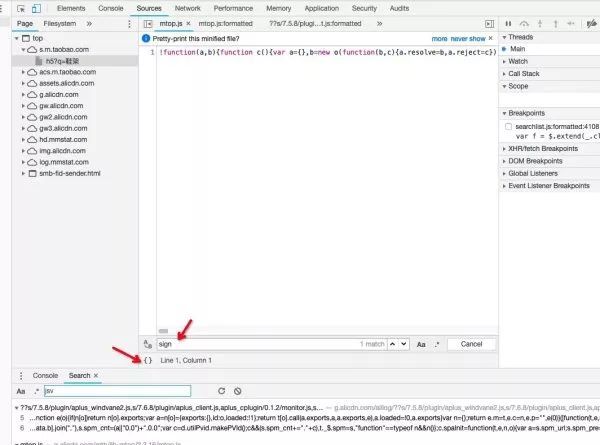
Task: Toggle the device toolbar icon
Action: click(36, 8)
